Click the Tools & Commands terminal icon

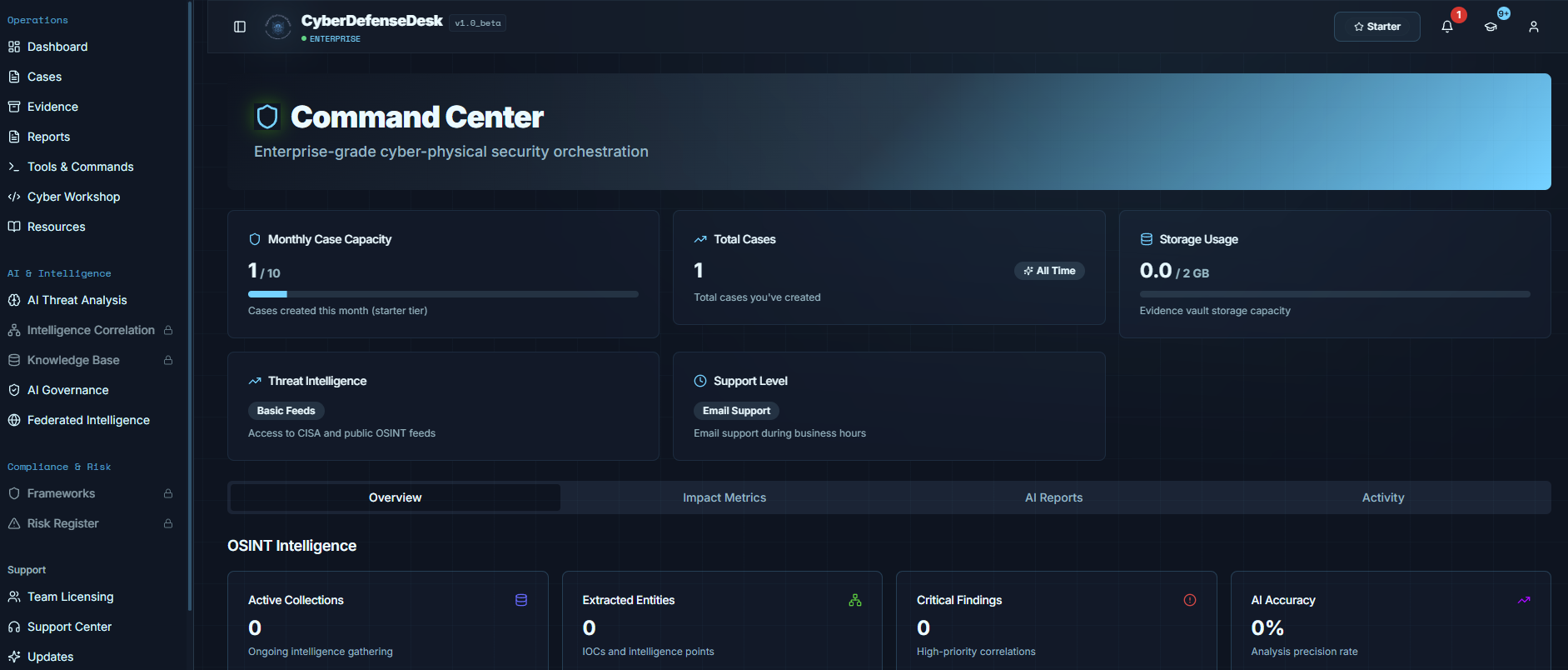point(14,167)
